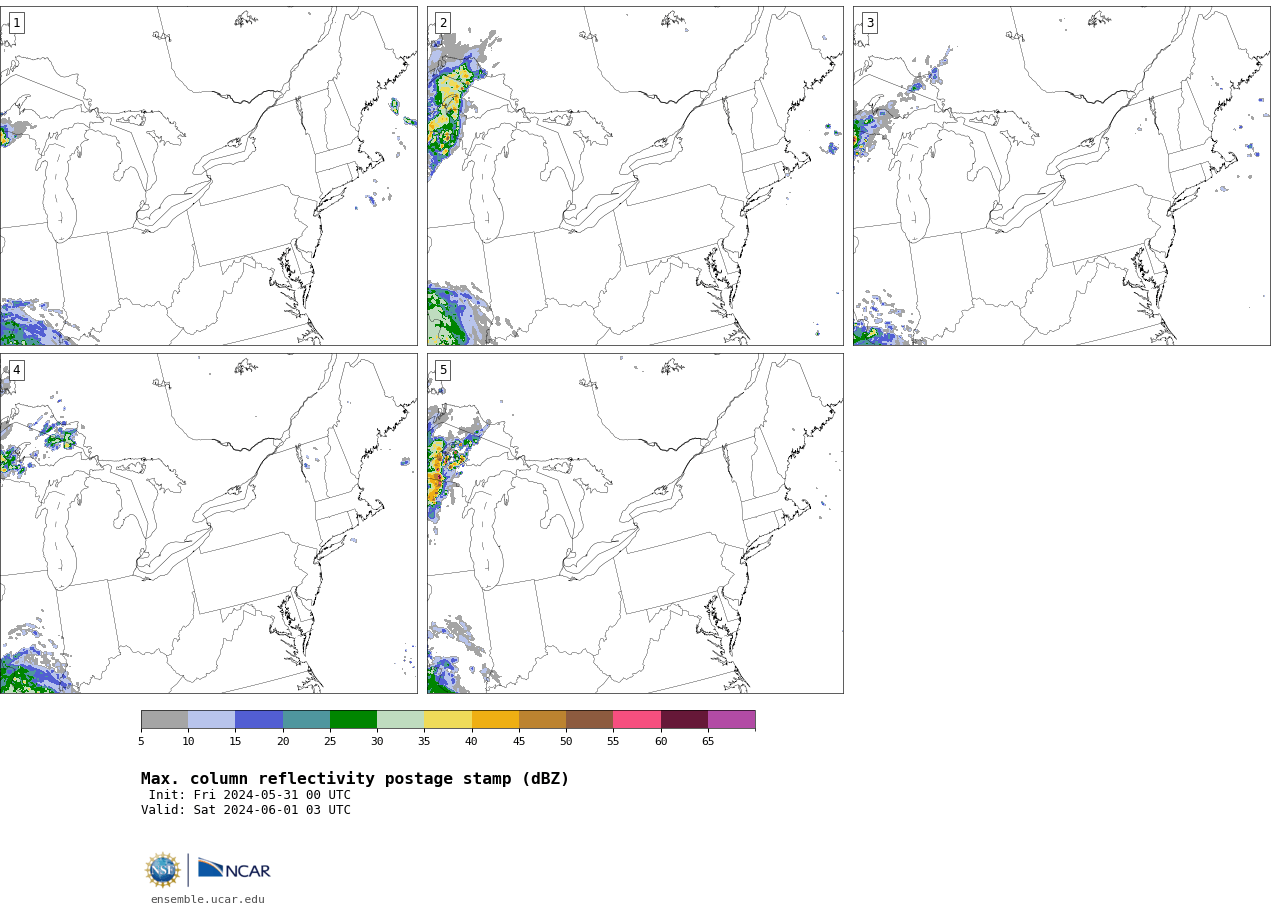
Task: Click the colorbar tick label 65
Action: click(x=708, y=741)
